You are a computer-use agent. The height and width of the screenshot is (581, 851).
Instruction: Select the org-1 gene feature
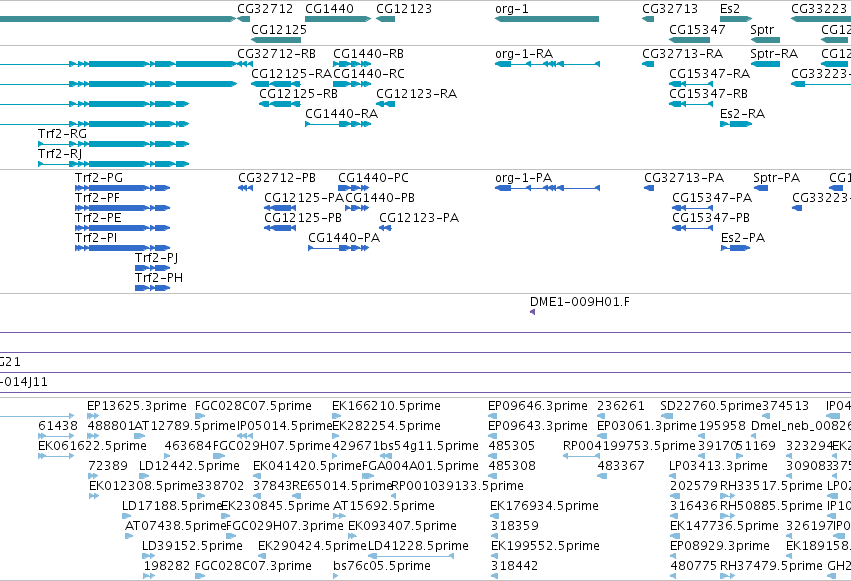point(547,19)
